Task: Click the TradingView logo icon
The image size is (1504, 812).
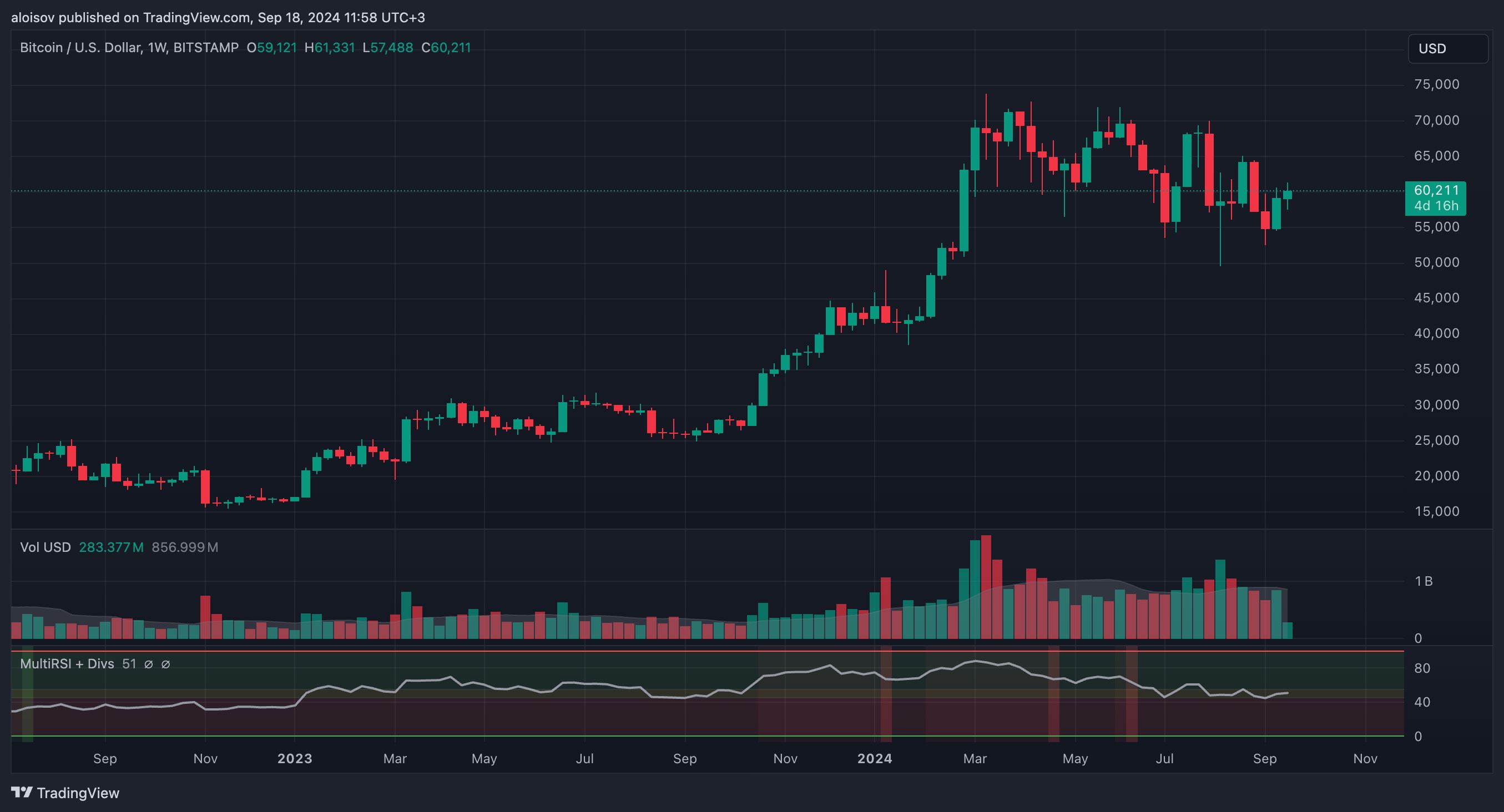Action: (22, 792)
